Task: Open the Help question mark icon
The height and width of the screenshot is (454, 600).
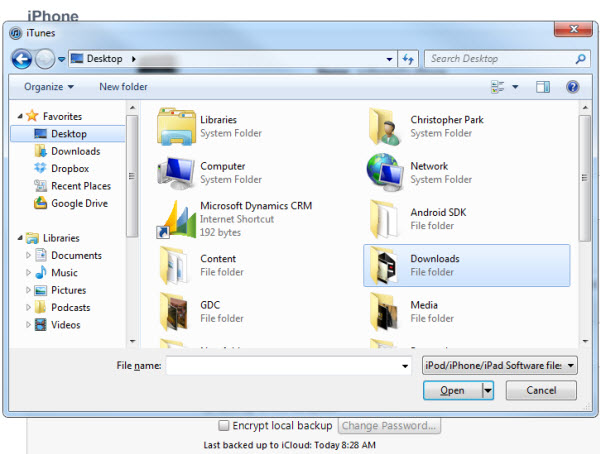Action: point(573,87)
